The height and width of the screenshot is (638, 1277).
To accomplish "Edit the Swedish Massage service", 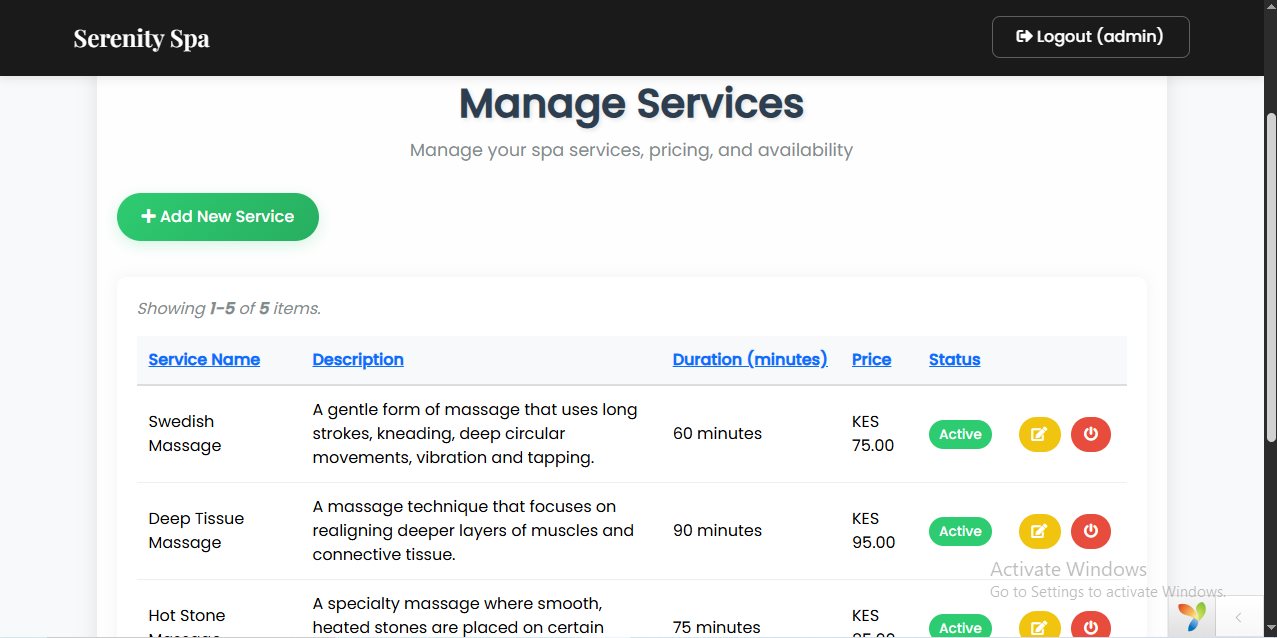I will (x=1039, y=434).
